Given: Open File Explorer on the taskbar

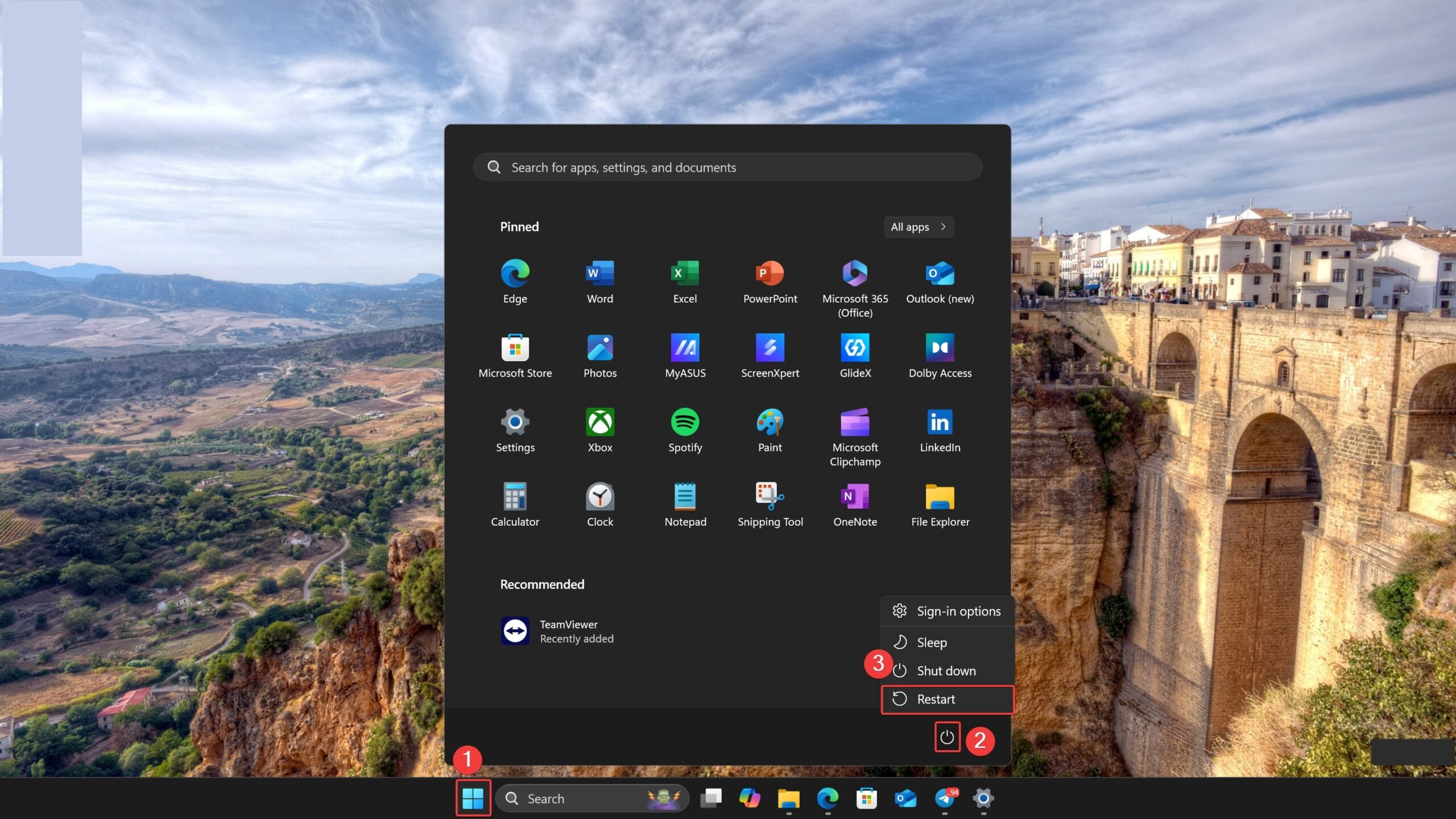Looking at the screenshot, I should pos(789,799).
